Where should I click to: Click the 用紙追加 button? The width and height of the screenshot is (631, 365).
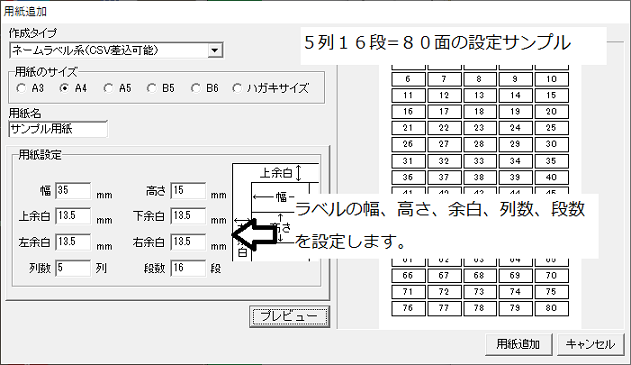point(518,344)
